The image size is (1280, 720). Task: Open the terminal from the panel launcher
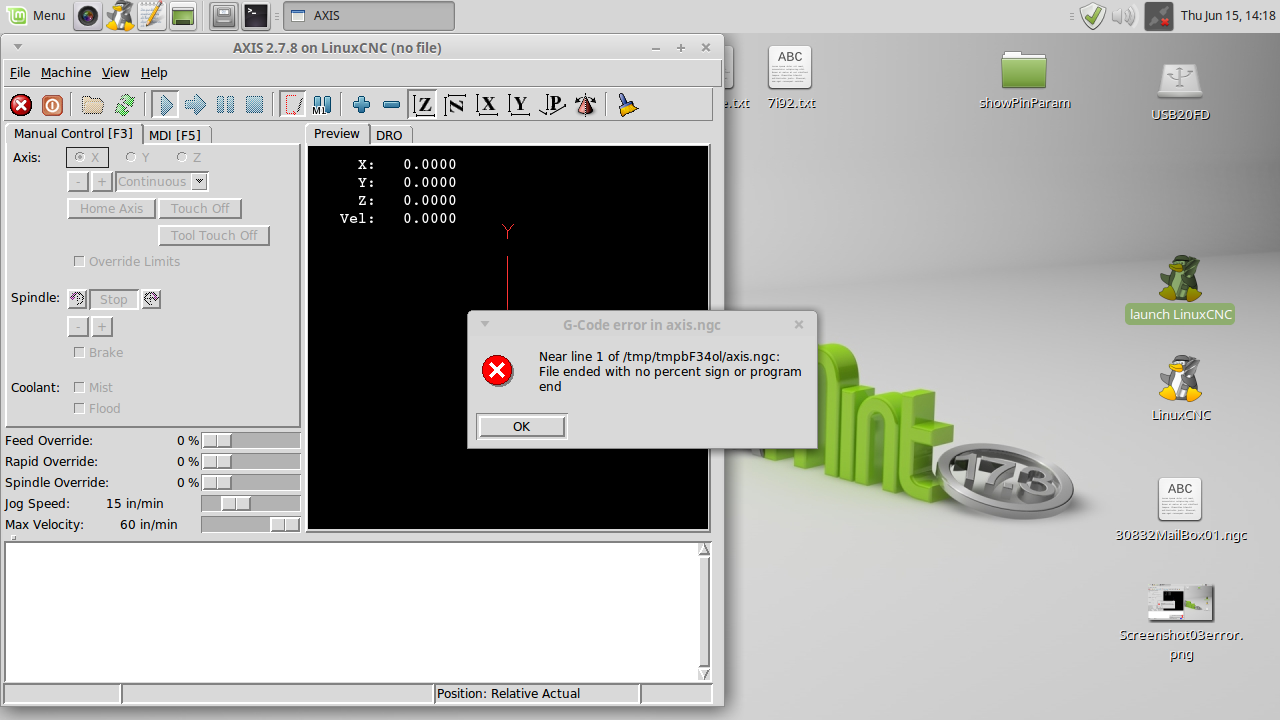256,15
